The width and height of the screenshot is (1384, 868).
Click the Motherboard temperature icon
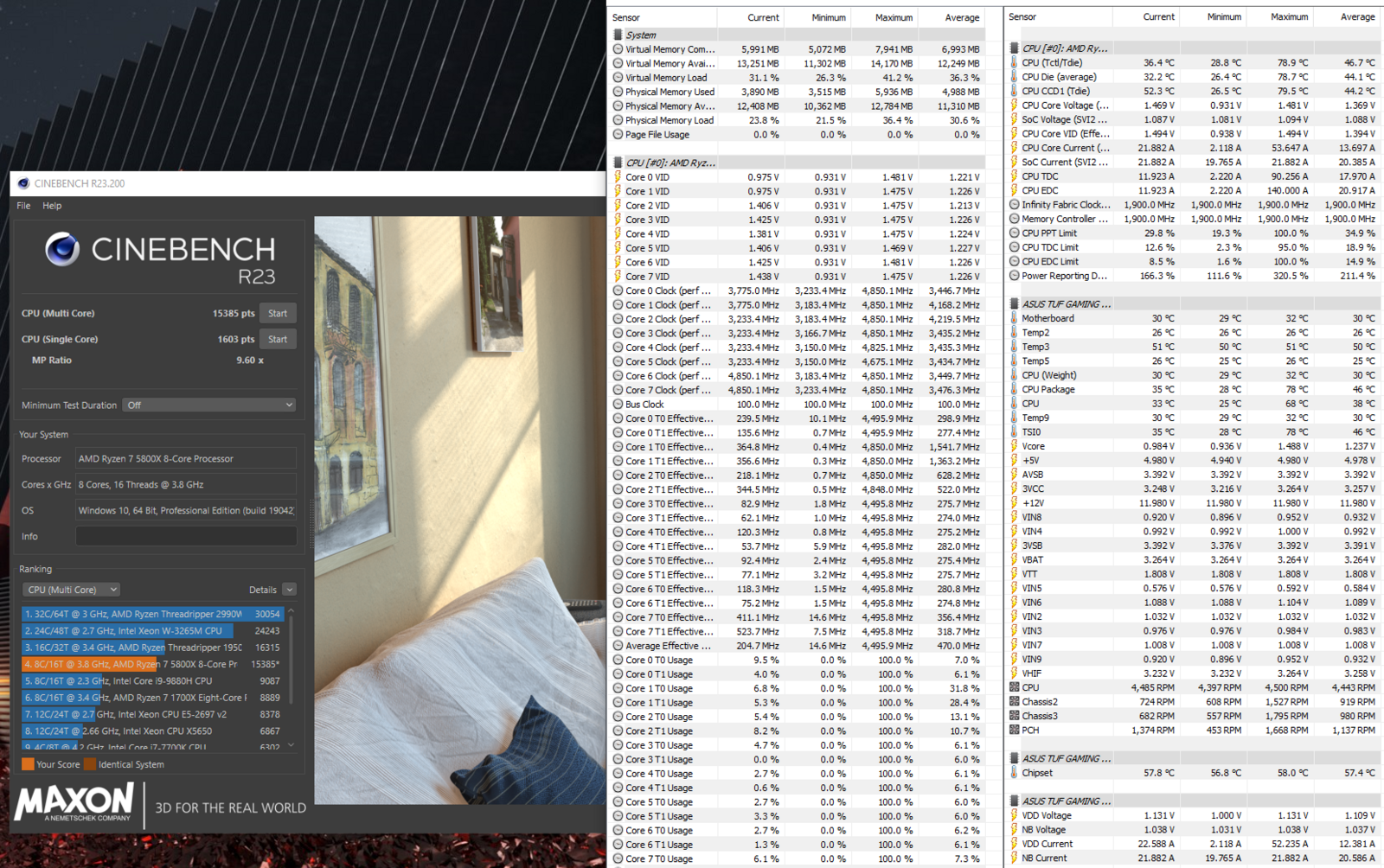(1014, 318)
